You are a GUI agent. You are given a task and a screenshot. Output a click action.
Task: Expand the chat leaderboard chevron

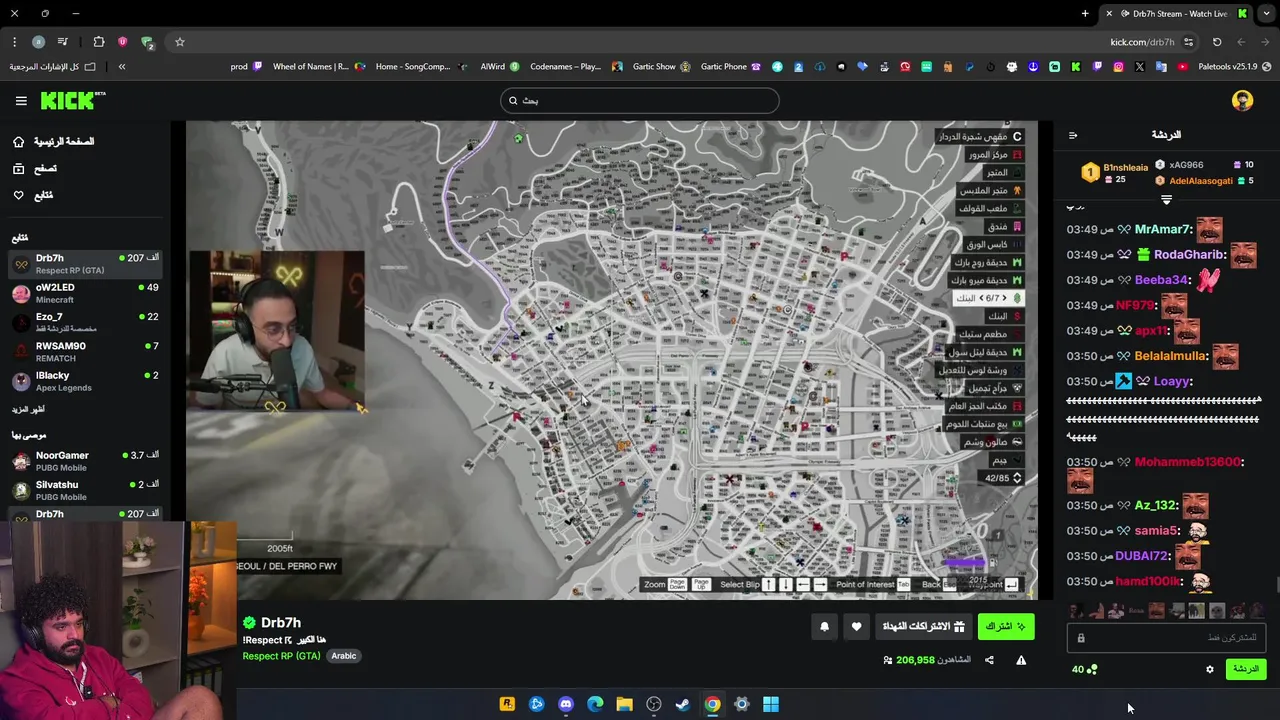coord(1166,200)
